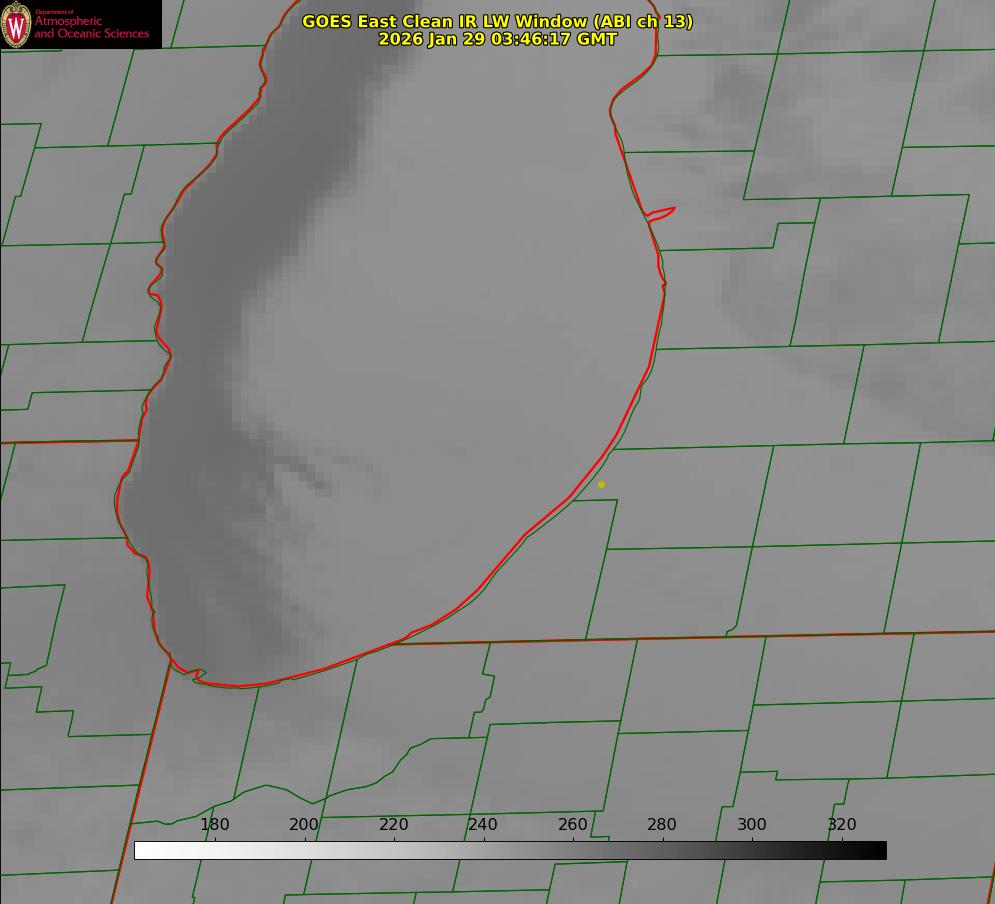Screen dimensions: 995x904
Task: Click the 240 colorbar label
Action: (483, 825)
